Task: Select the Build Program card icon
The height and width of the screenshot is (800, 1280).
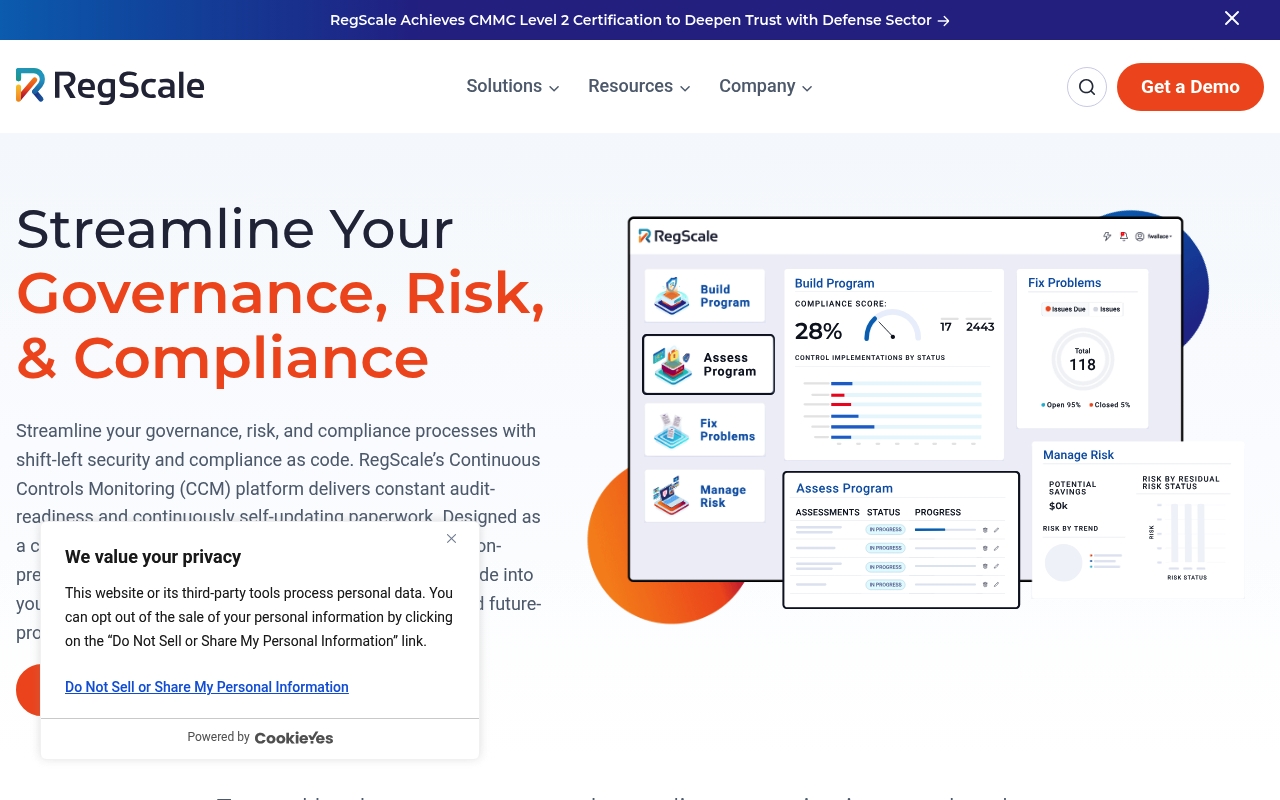Action: click(671, 295)
